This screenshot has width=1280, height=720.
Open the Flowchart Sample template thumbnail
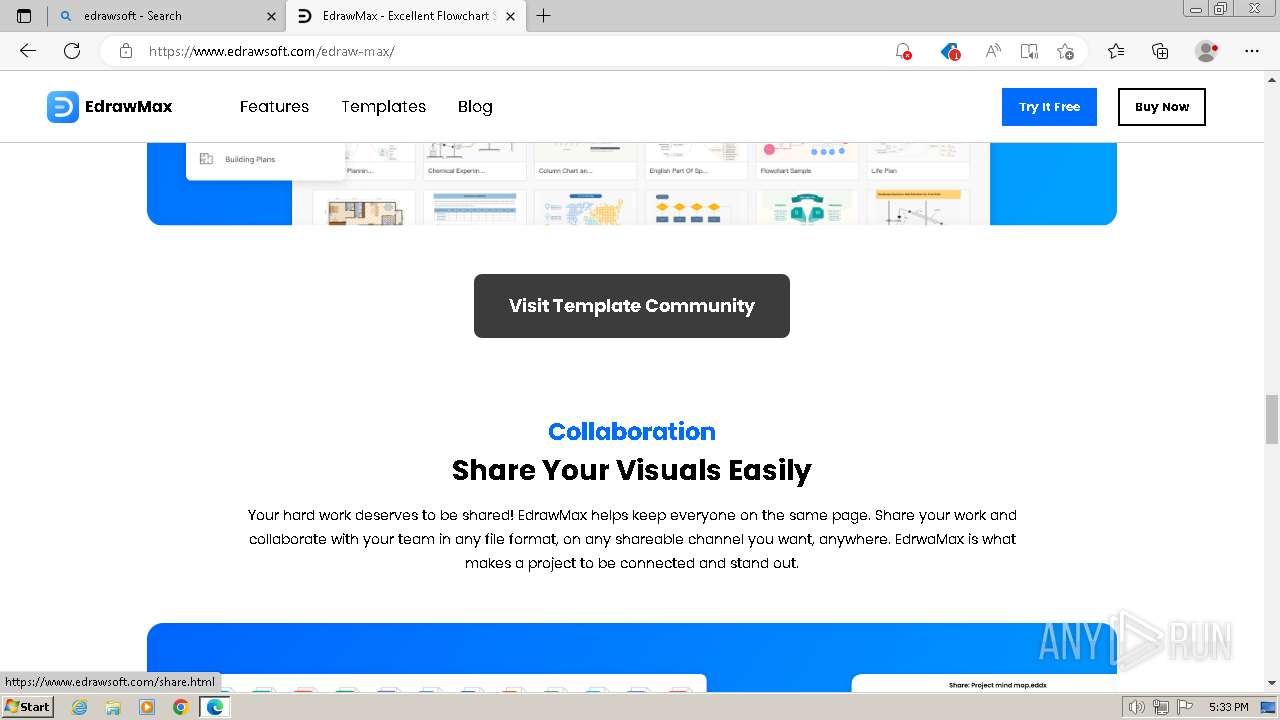pyautogui.click(x=807, y=160)
